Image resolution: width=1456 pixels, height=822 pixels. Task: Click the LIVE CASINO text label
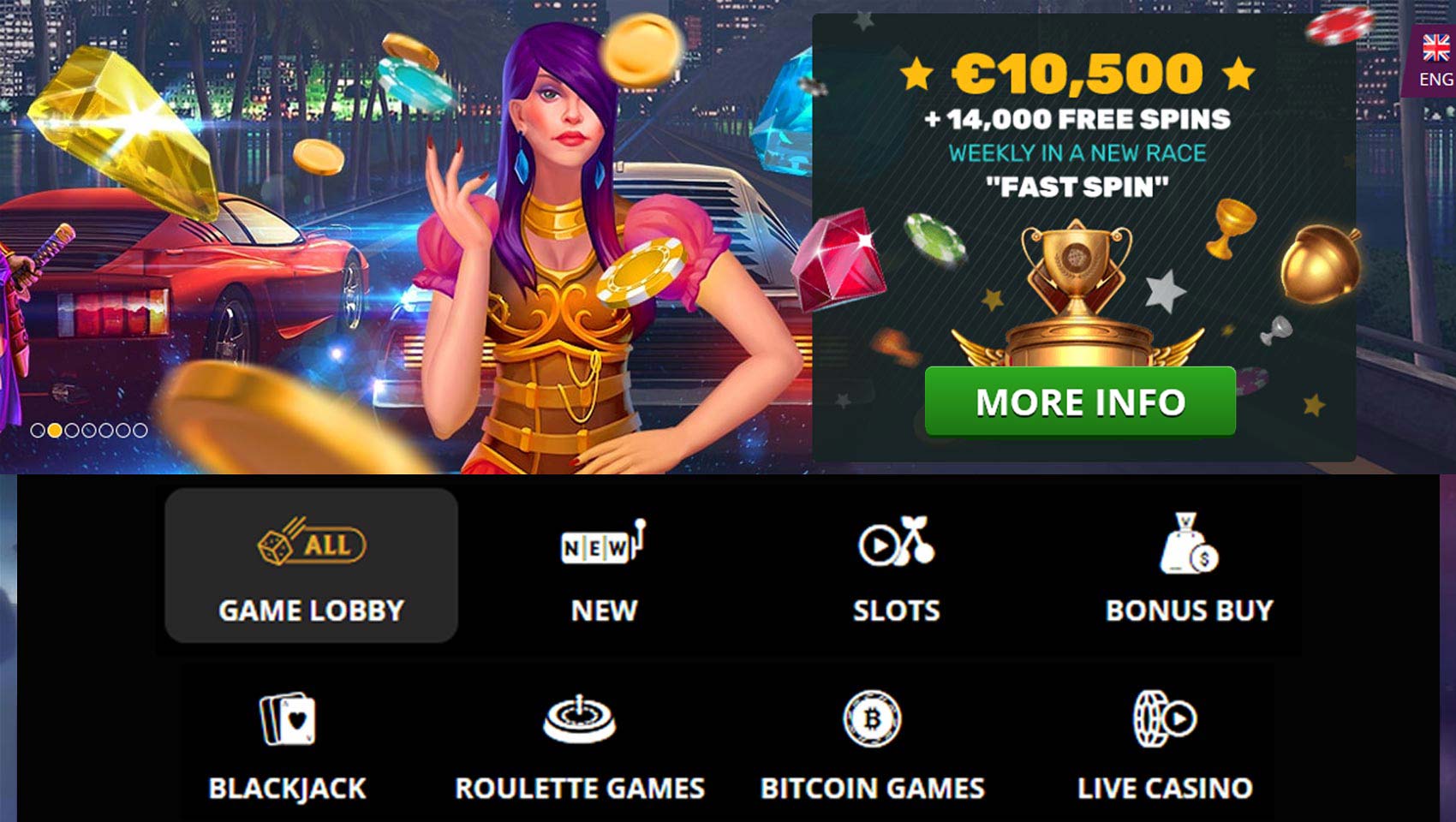pos(1165,788)
